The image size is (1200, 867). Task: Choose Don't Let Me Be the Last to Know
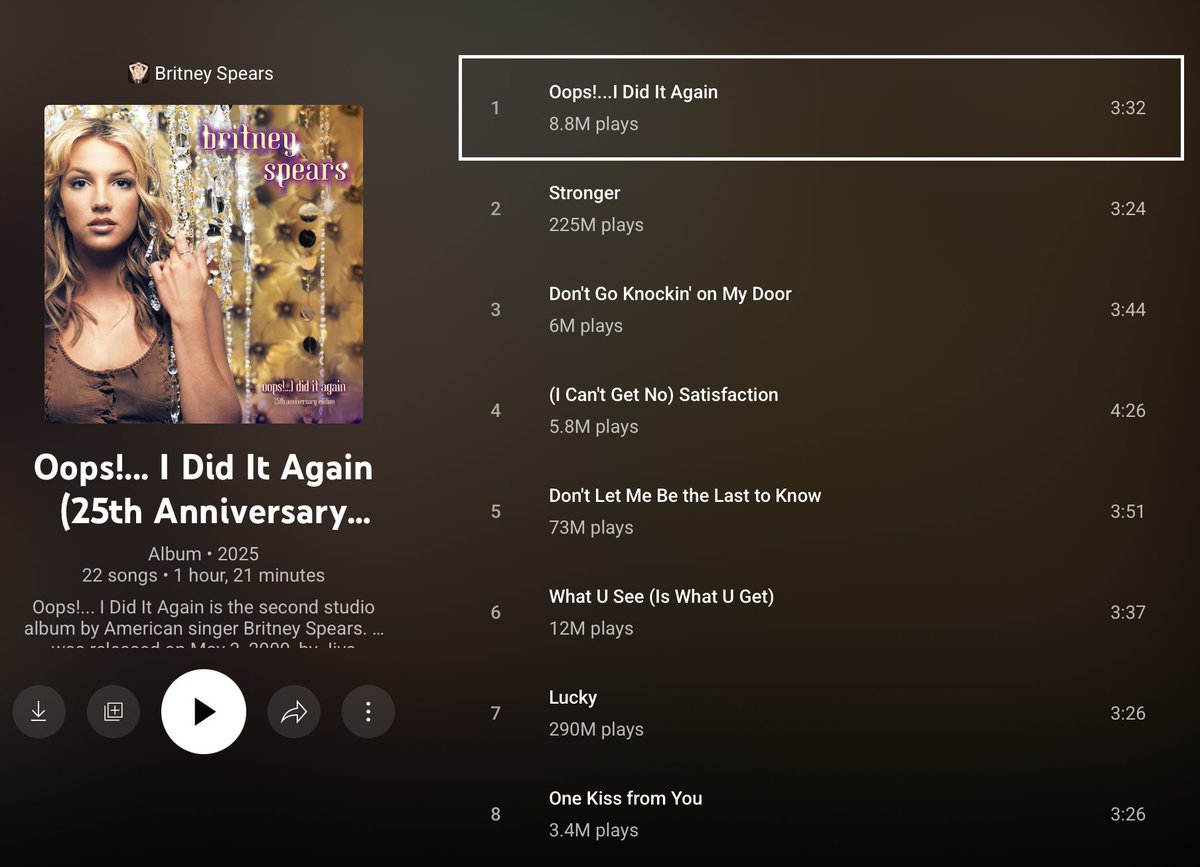pos(821,512)
